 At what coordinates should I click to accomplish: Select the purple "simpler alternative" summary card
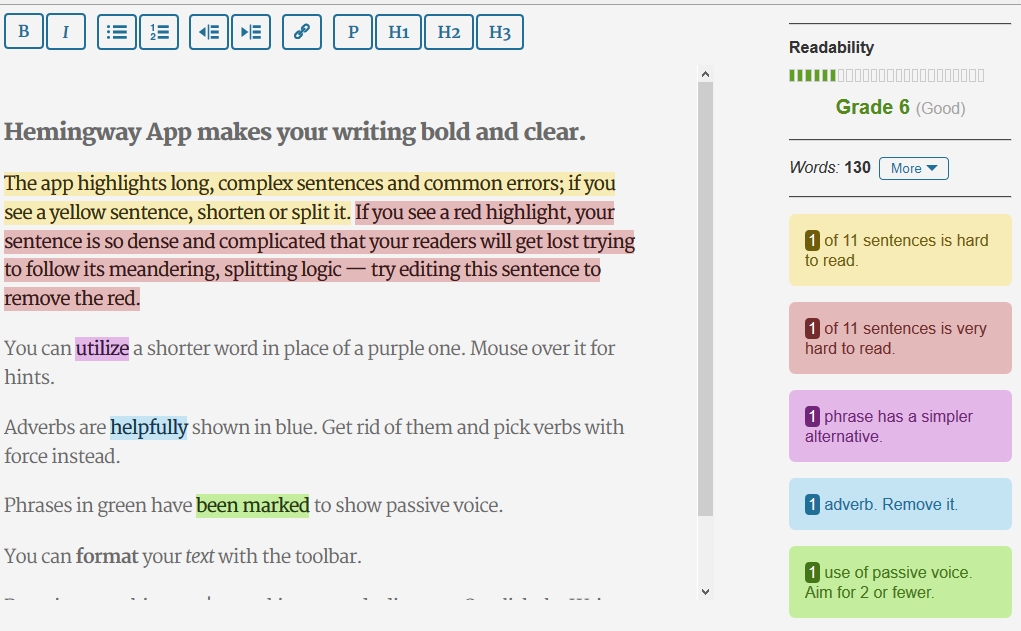tap(900, 426)
